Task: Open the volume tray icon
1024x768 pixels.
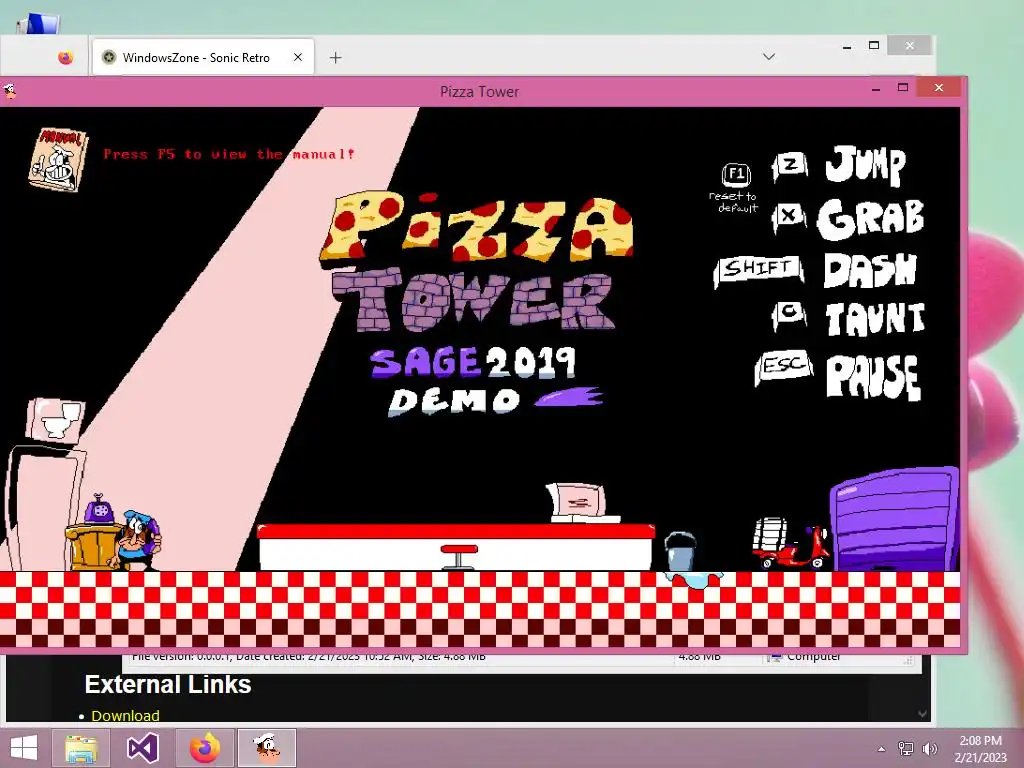Action: 929,748
